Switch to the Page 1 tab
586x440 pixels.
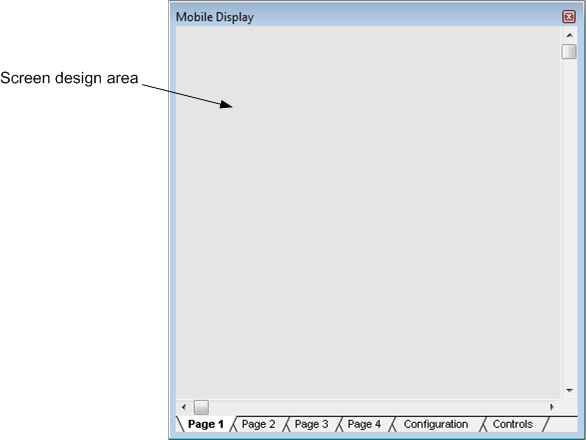(206, 424)
